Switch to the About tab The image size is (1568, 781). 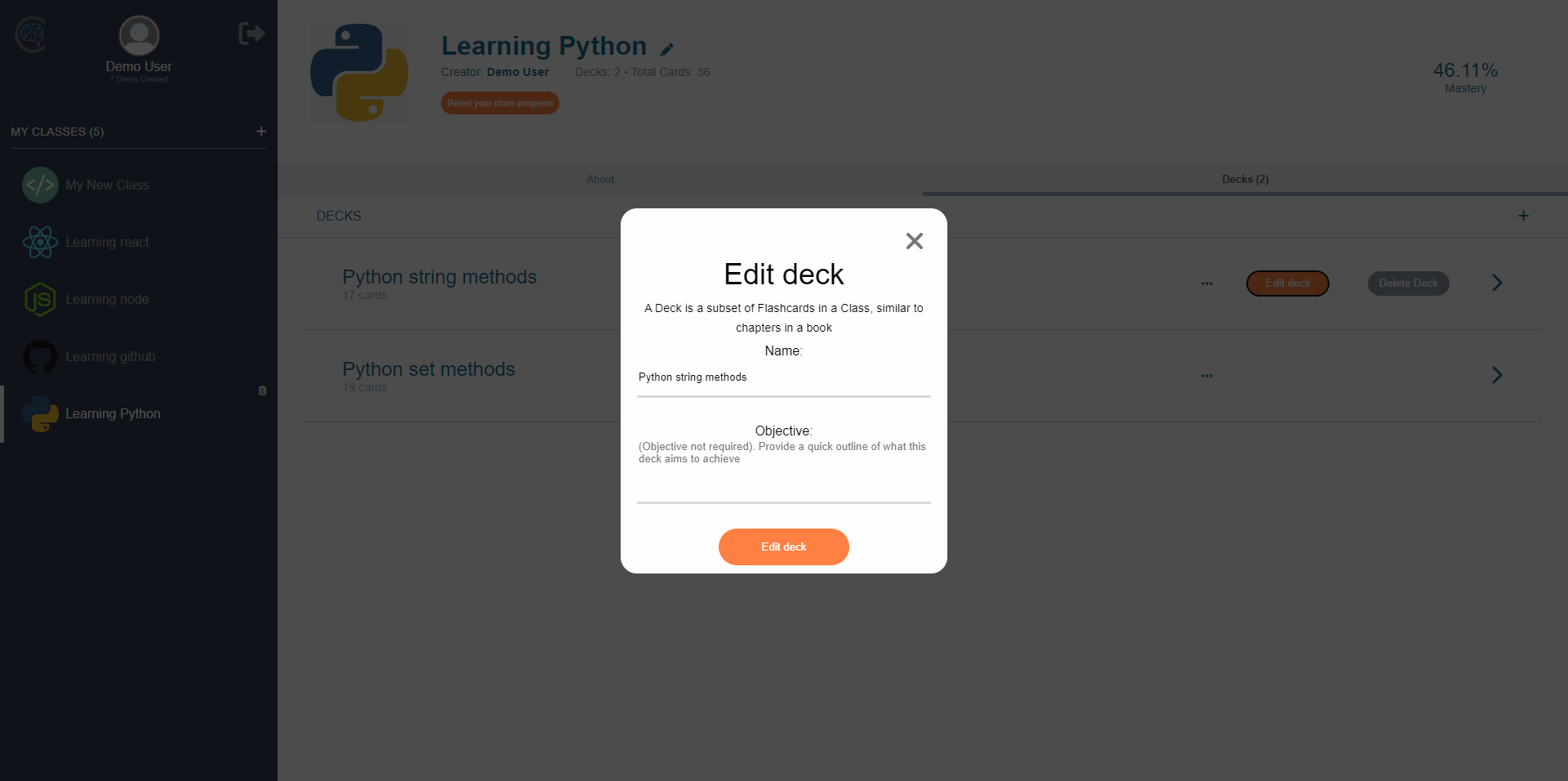(600, 179)
